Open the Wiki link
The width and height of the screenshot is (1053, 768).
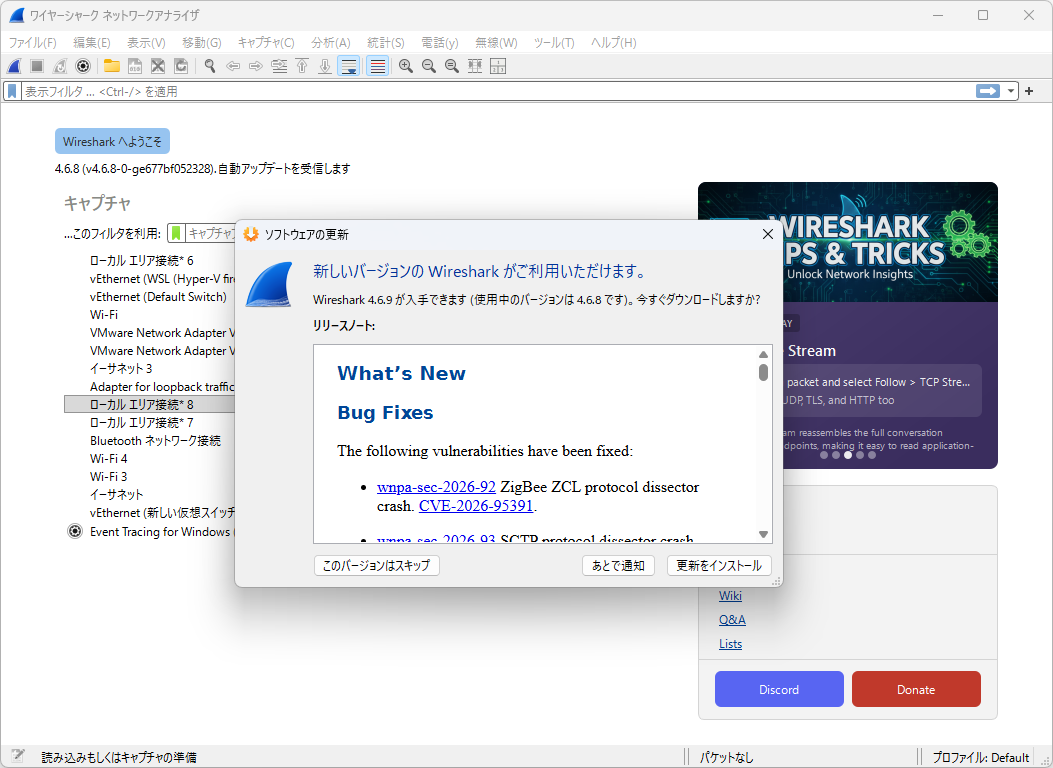[730, 595]
